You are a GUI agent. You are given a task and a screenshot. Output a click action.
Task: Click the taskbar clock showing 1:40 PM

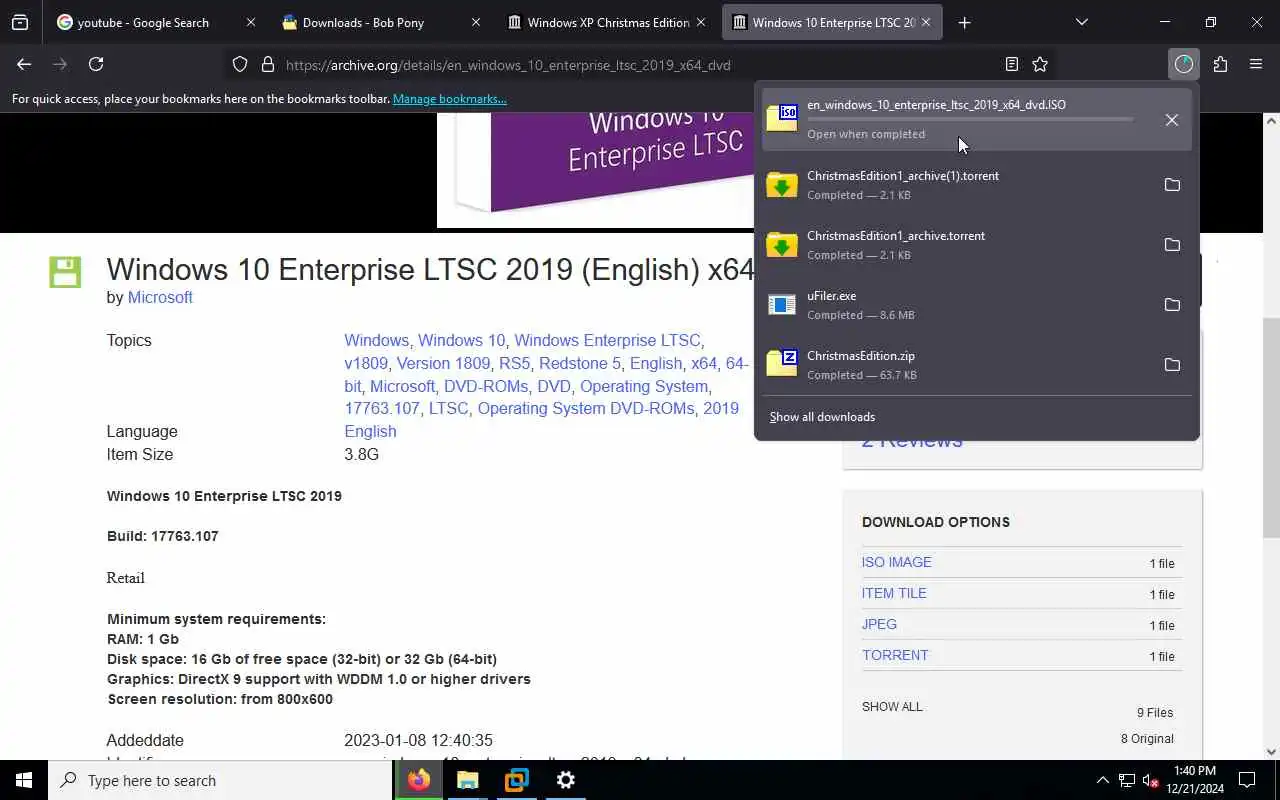coord(1193,780)
